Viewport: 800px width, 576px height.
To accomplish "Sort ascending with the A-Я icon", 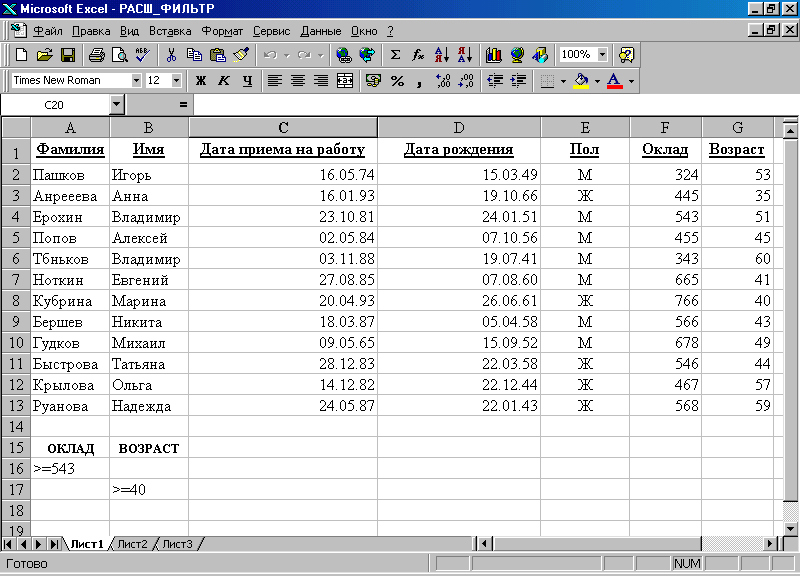I will [442, 55].
